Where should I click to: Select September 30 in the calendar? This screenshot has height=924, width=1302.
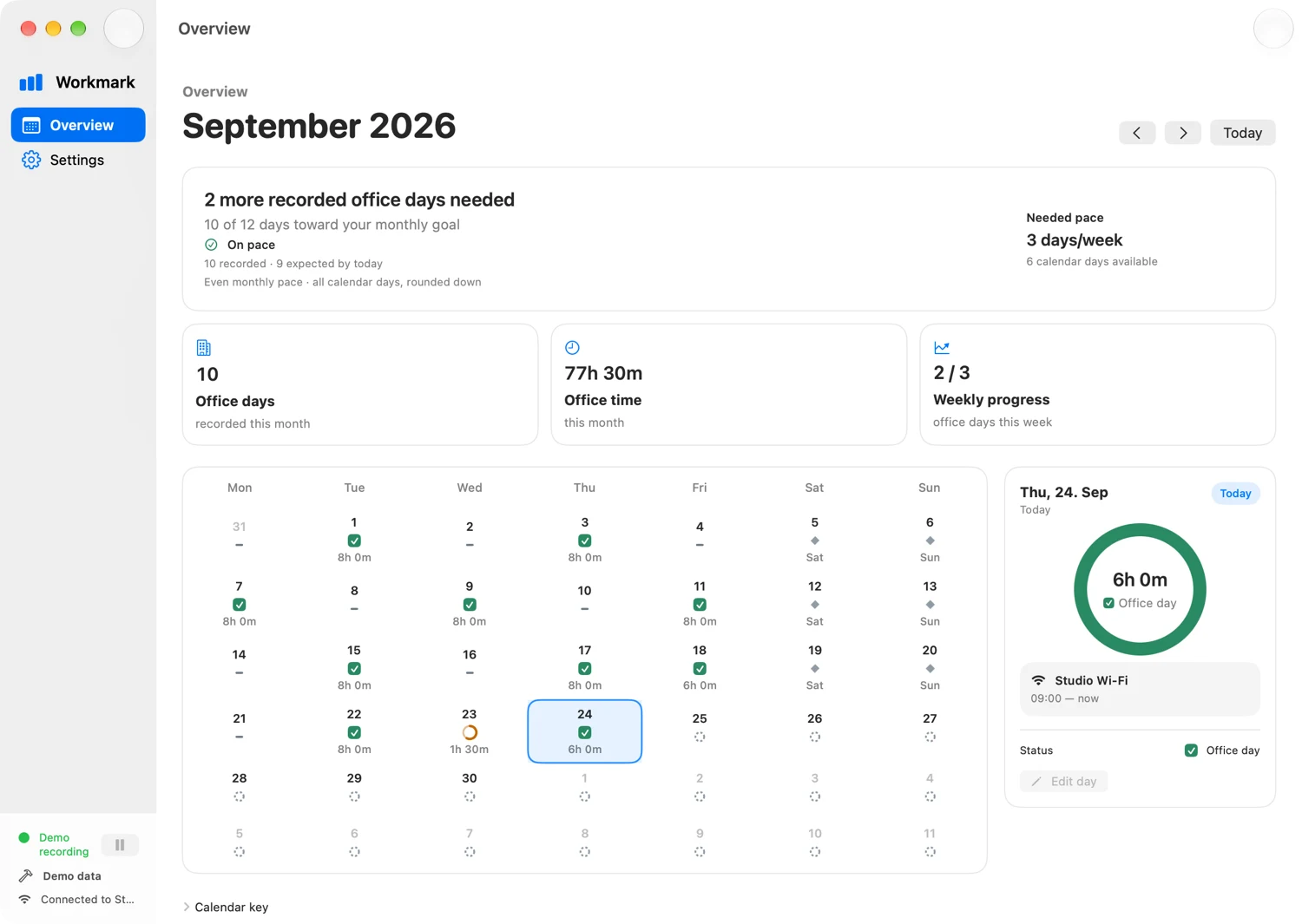coord(470,786)
